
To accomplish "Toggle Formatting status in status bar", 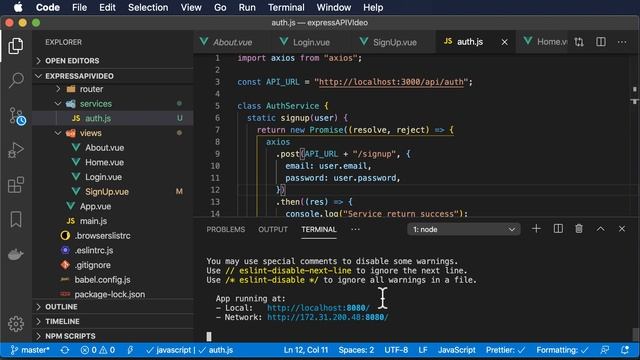I will click(x=562, y=350).
